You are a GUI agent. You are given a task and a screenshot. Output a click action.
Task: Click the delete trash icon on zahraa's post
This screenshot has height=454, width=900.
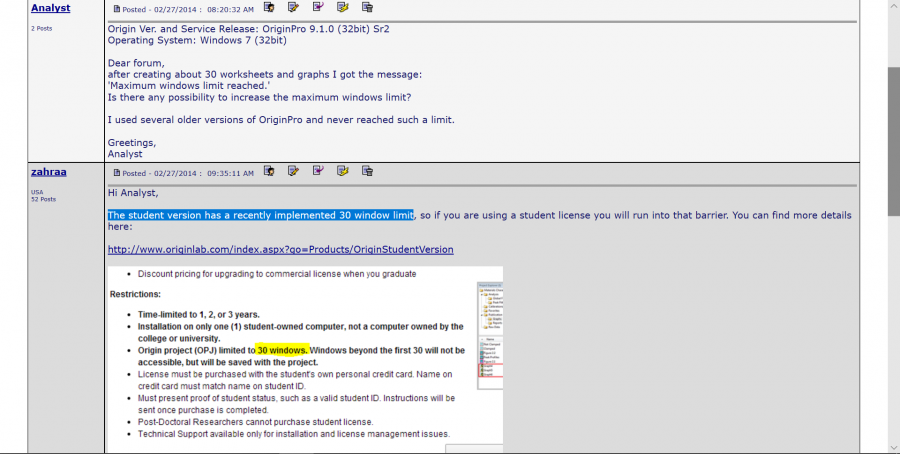pos(367,170)
